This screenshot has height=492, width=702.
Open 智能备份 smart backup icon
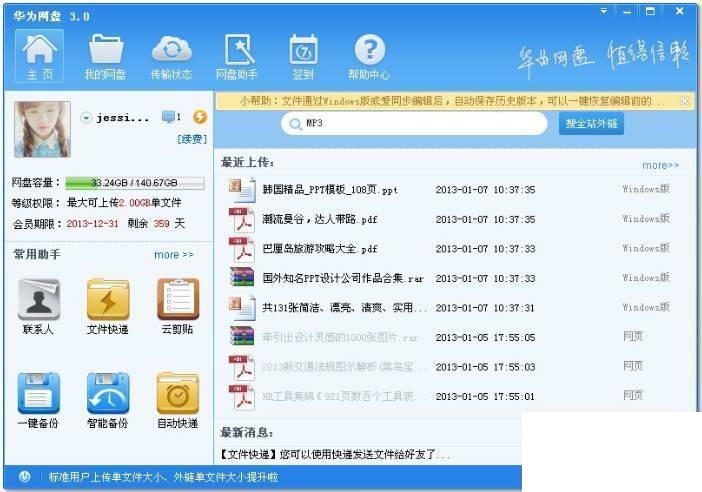(x=108, y=401)
